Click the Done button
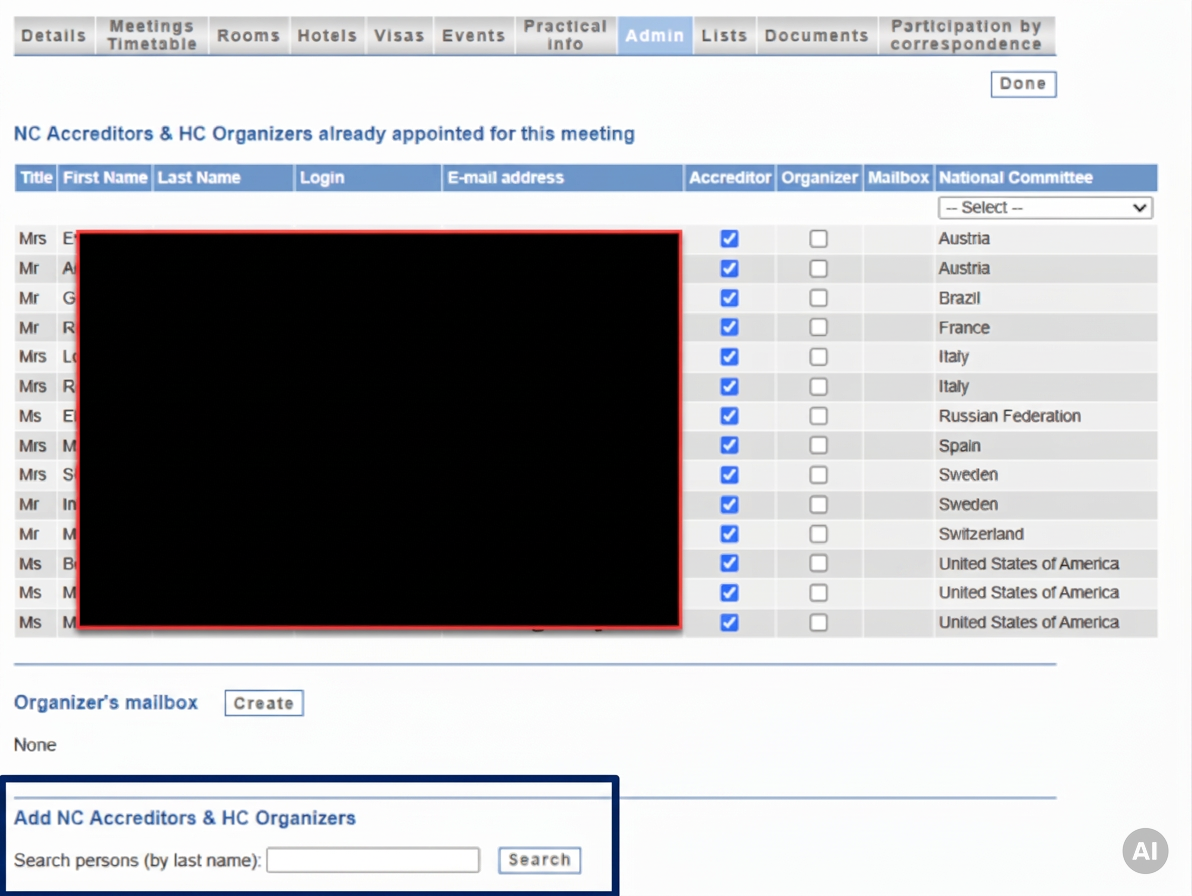Viewport: 1192px width, 896px height. (1023, 84)
